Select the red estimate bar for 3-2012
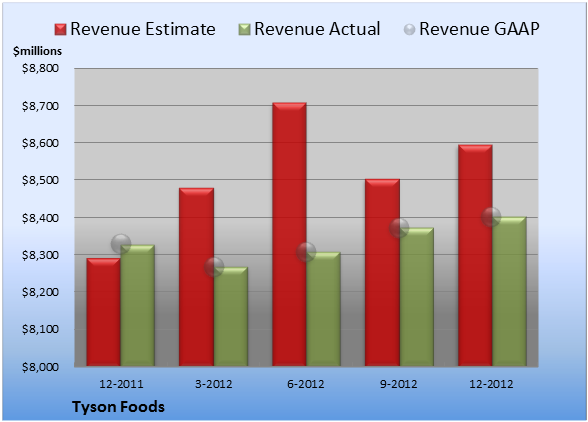This screenshot has width=588, height=422. (196, 277)
